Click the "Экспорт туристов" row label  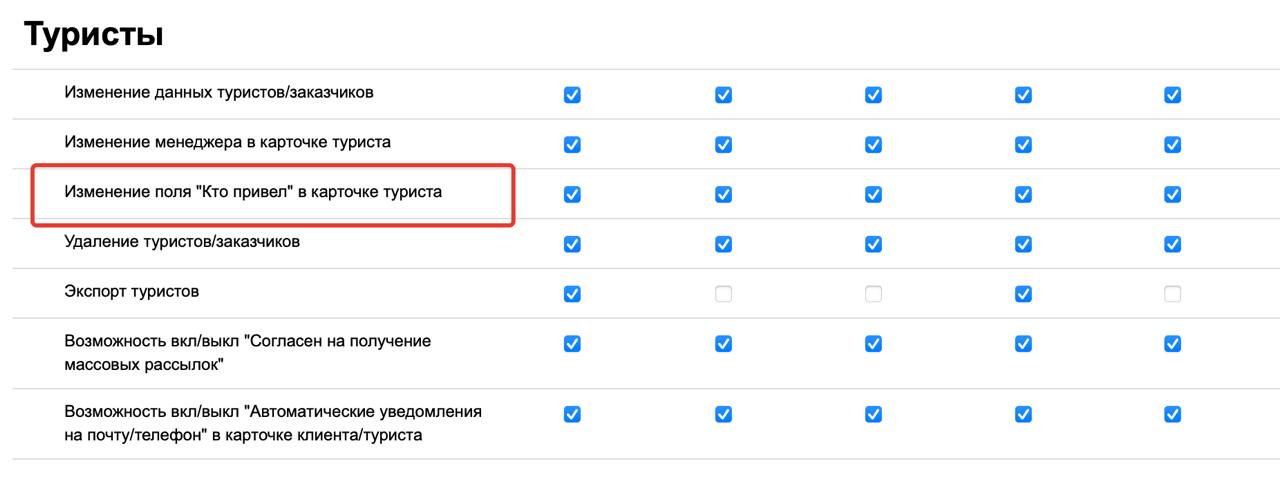132,292
